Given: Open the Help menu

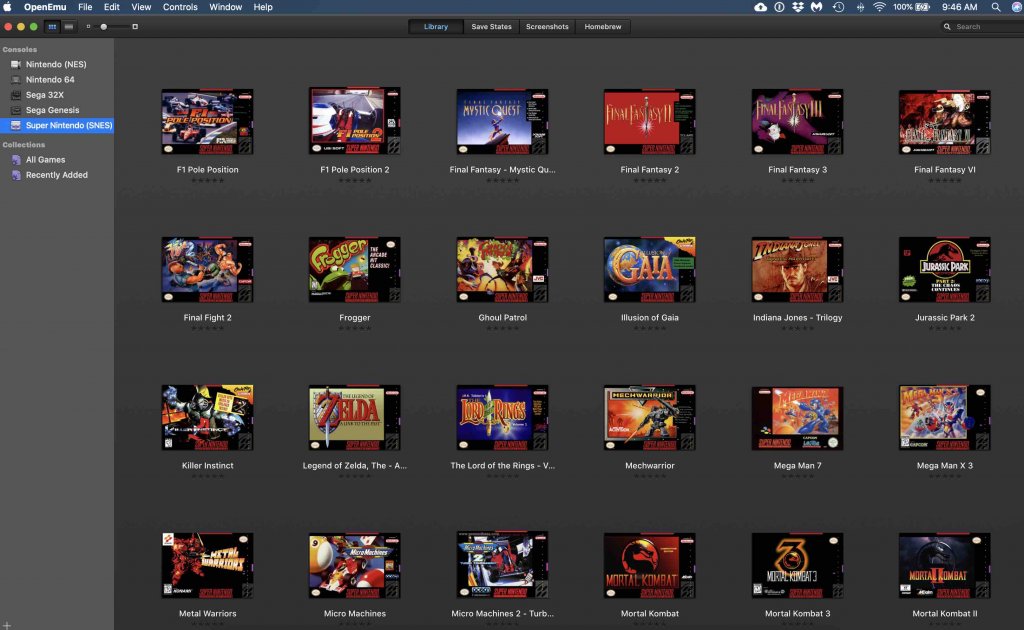Looking at the screenshot, I should (263, 7).
